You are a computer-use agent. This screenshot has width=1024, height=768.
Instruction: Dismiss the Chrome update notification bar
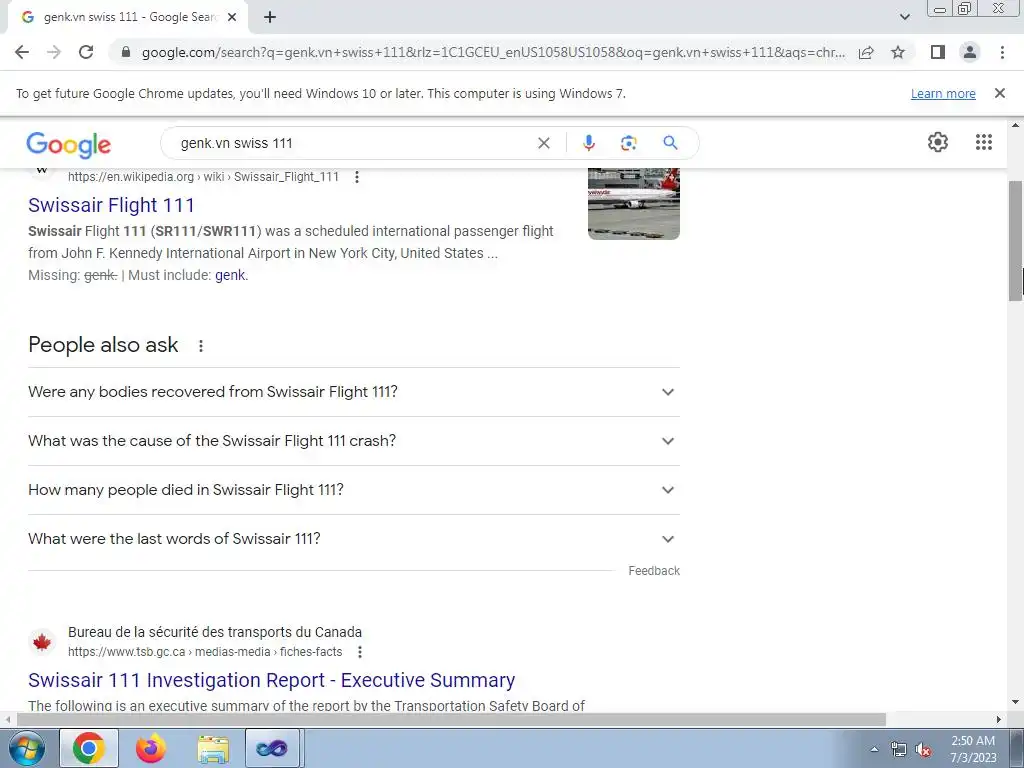coord(999,93)
